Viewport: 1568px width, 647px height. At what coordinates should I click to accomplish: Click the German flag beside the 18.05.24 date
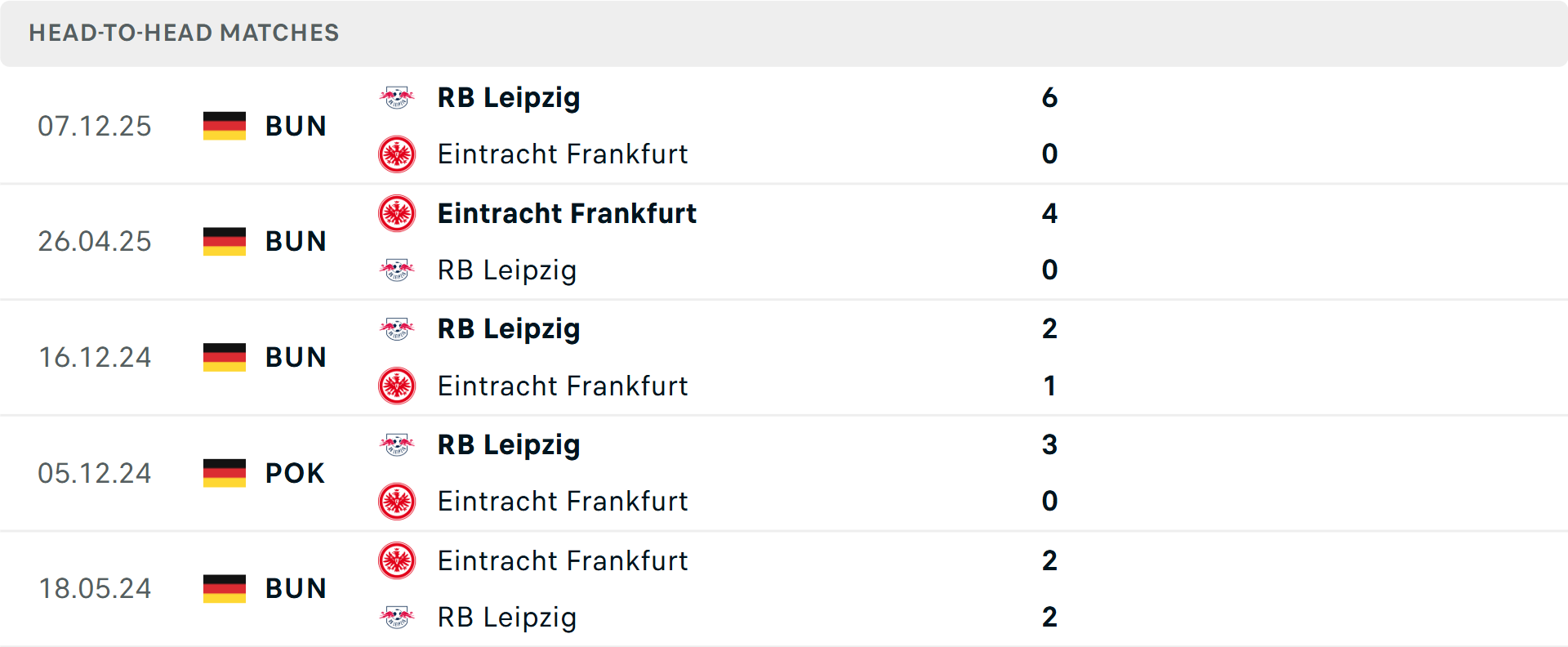[x=224, y=588]
